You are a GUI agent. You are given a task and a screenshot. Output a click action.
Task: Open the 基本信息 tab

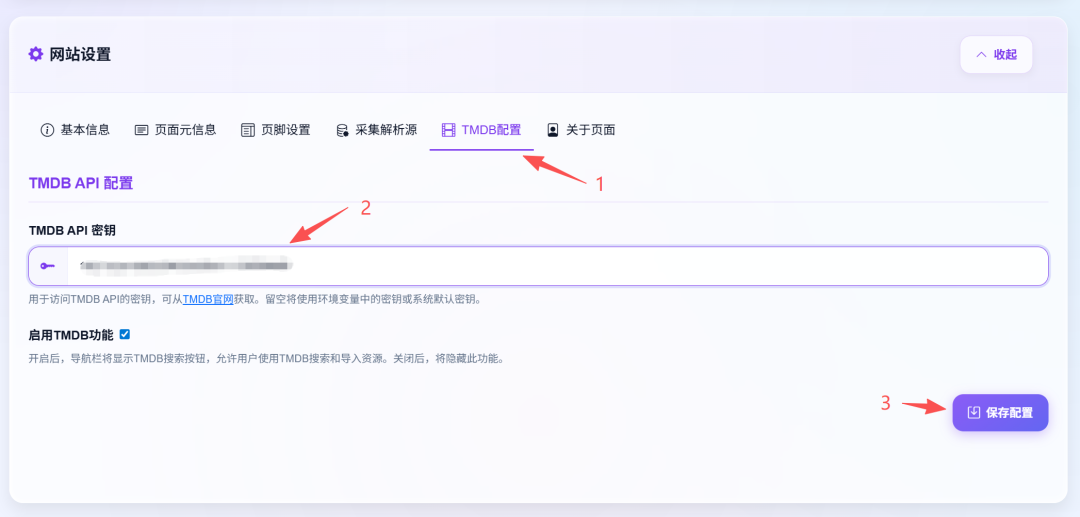click(75, 129)
